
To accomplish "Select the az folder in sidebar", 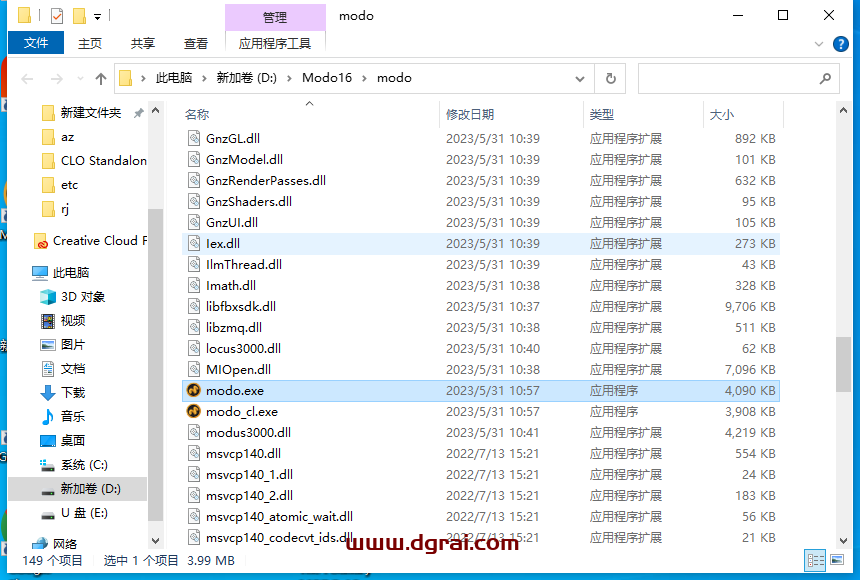I will coord(58,137).
